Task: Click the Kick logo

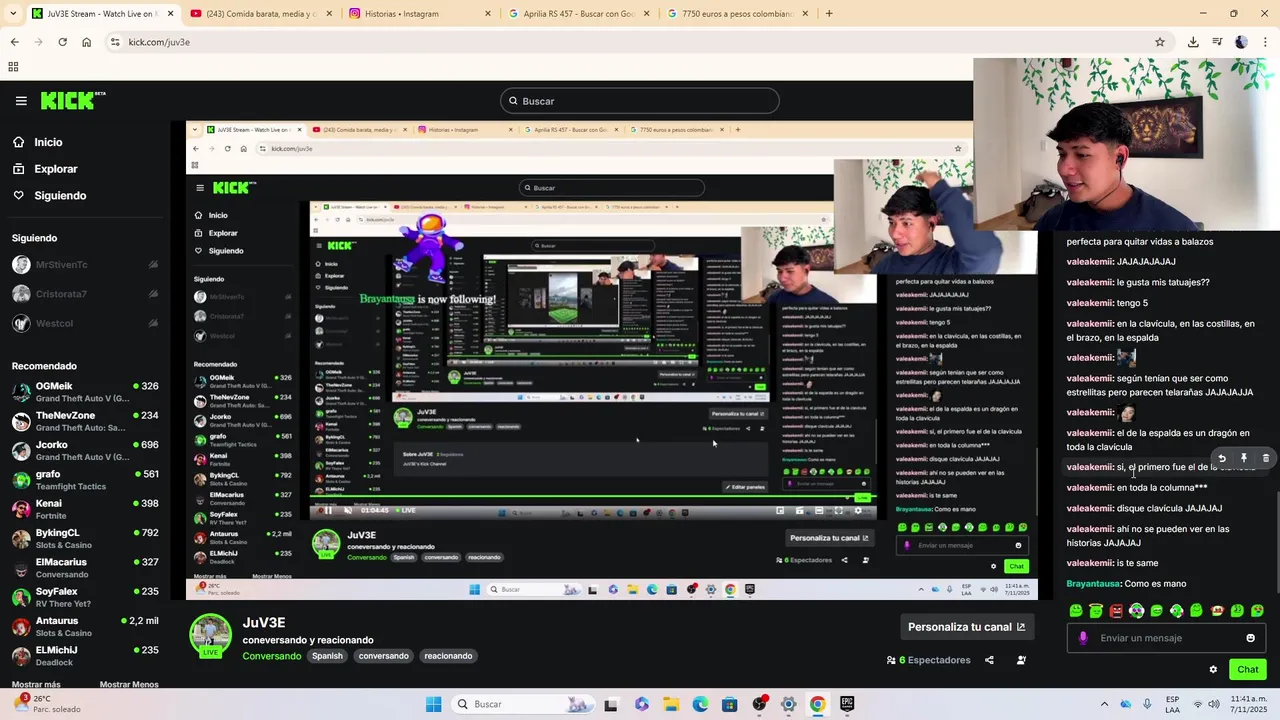Action: 73,100
